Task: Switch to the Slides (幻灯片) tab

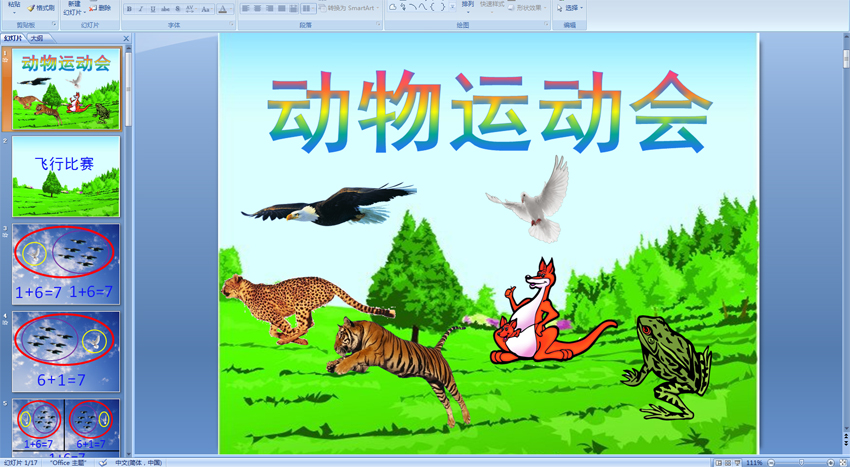Action: [13, 38]
